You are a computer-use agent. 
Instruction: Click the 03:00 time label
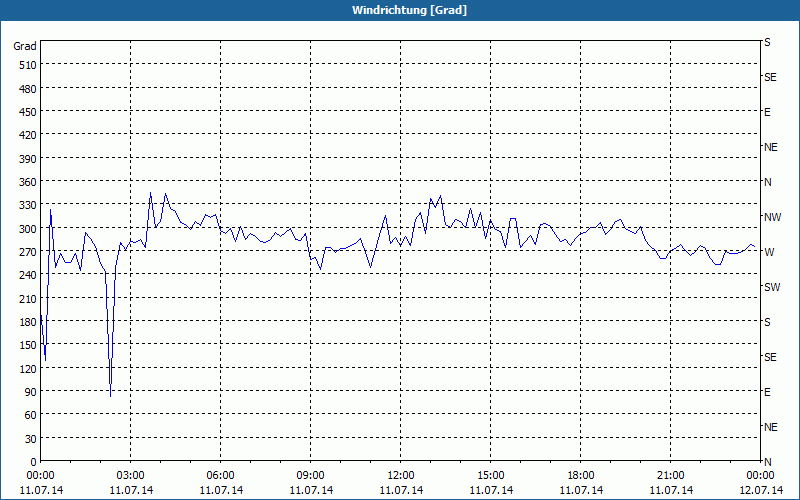coord(130,476)
